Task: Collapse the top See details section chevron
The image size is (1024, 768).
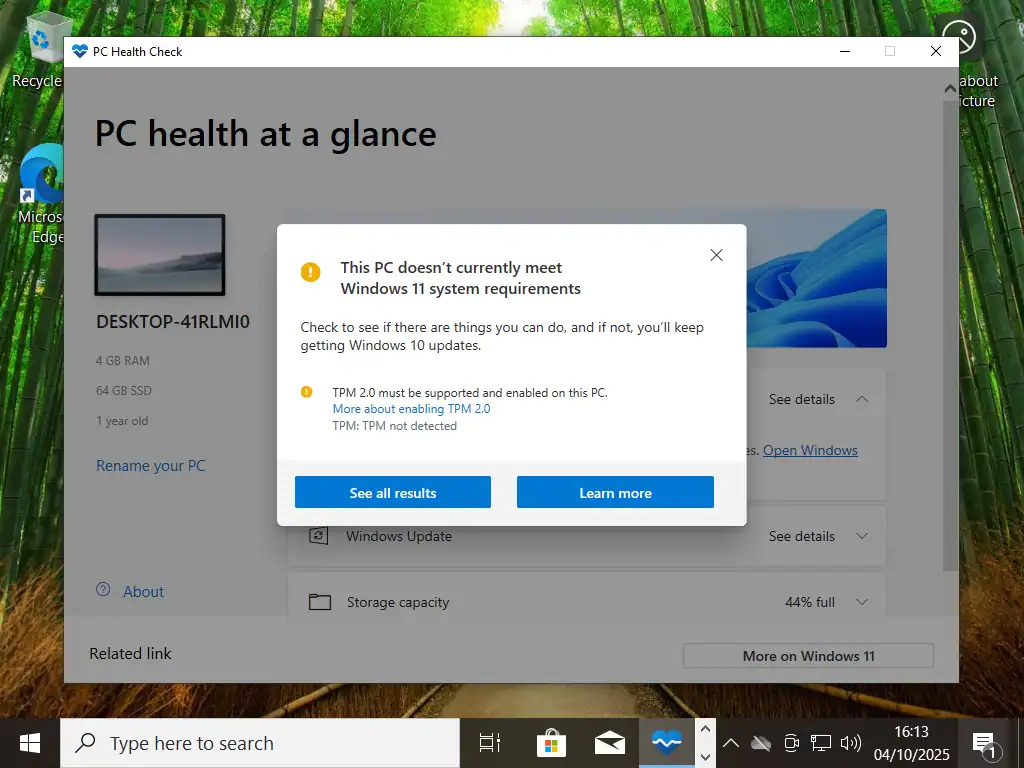Action: pyautogui.click(x=861, y=399)
